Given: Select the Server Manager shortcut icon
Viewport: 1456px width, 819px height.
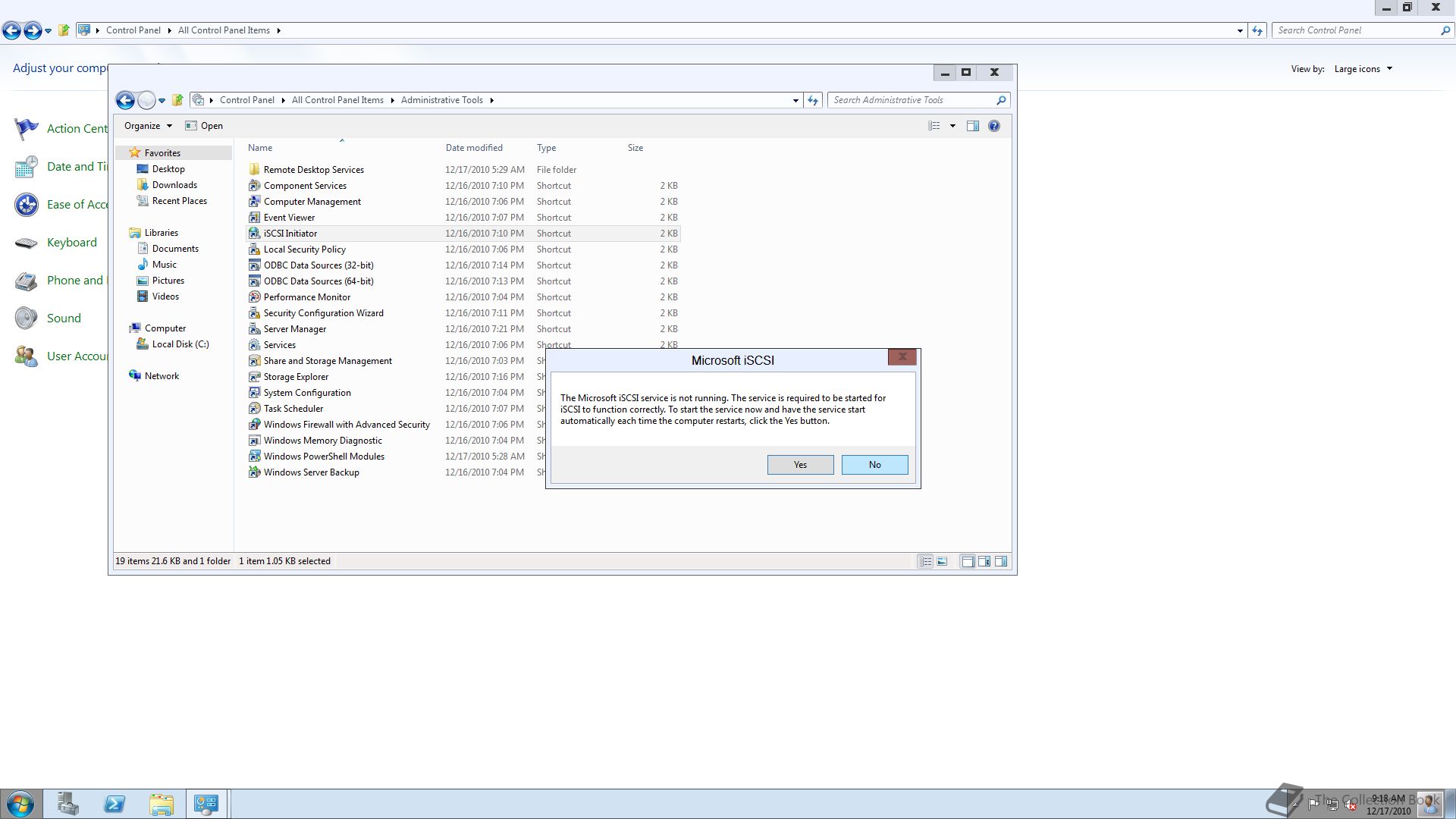Looking at the screenshot, I should [255, 328].
